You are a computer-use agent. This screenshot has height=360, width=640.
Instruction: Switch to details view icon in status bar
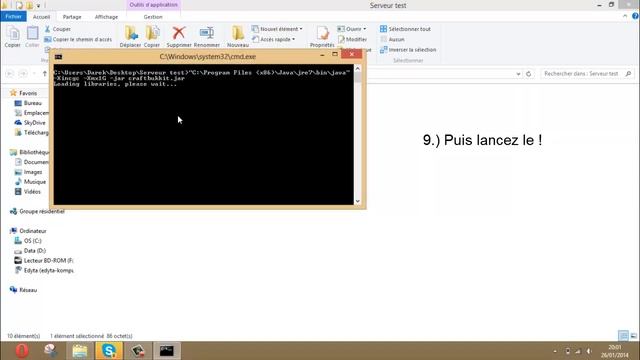tap(623, 336)
